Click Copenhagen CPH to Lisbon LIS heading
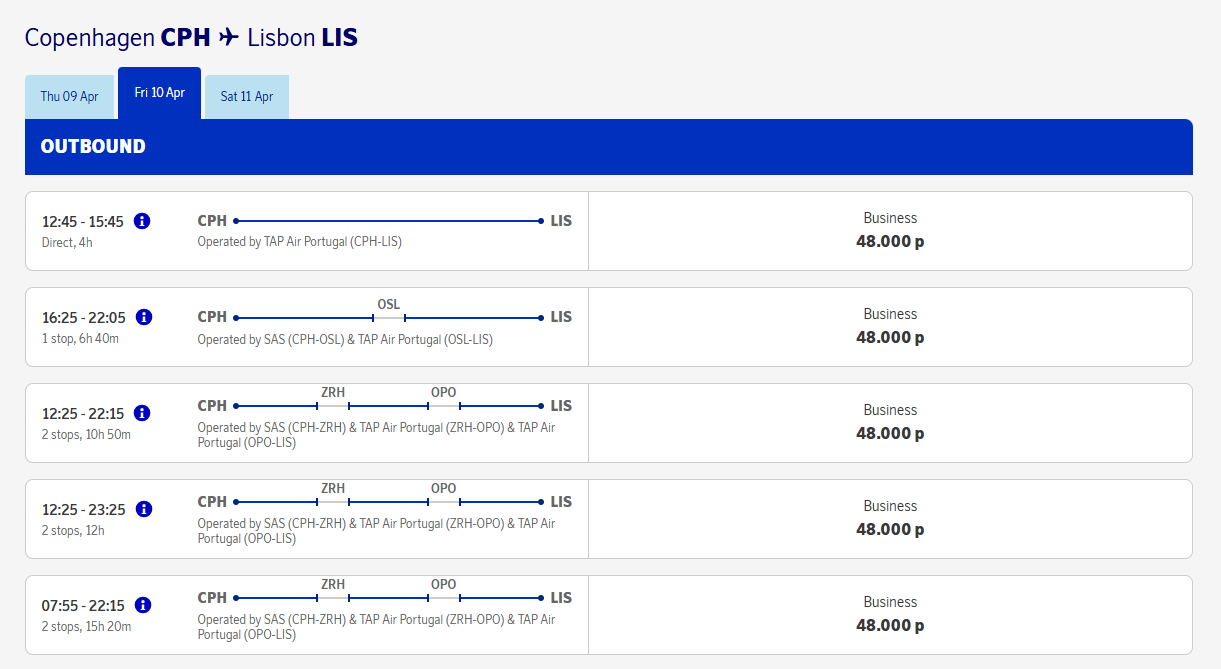Screen dimensions: 1221x669 coord(191,38)
